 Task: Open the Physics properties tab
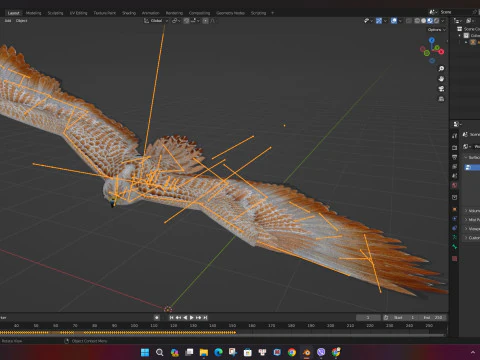point(455,219)
